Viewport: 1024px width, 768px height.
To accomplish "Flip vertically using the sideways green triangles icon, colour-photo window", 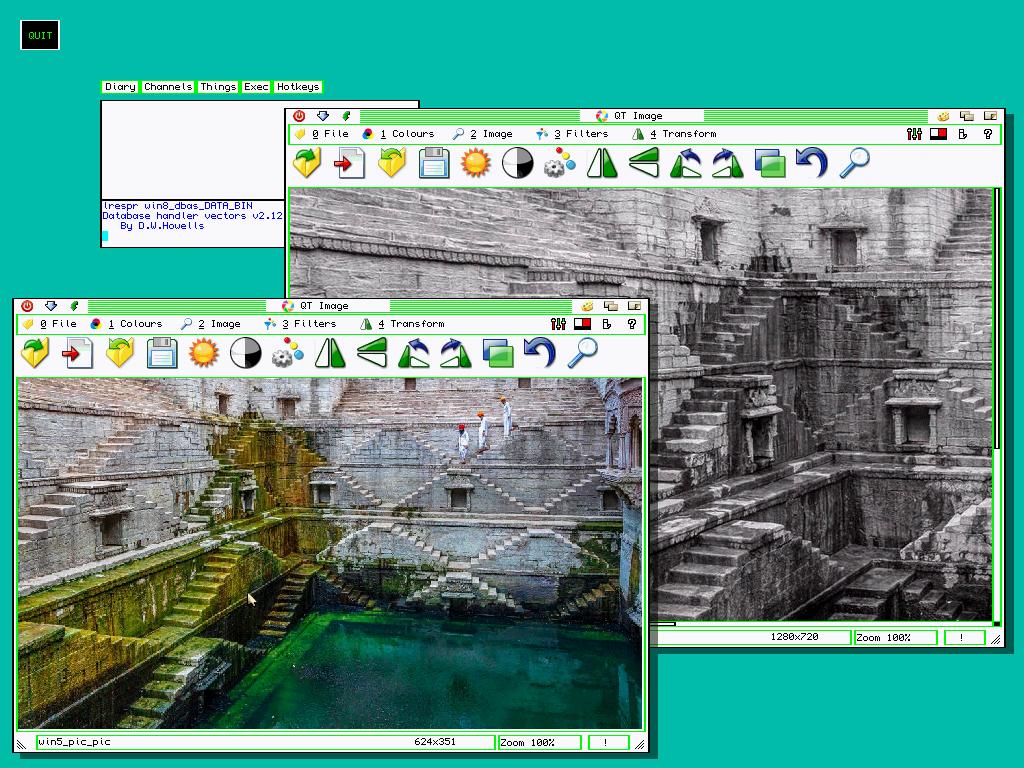I will point(372,353).
